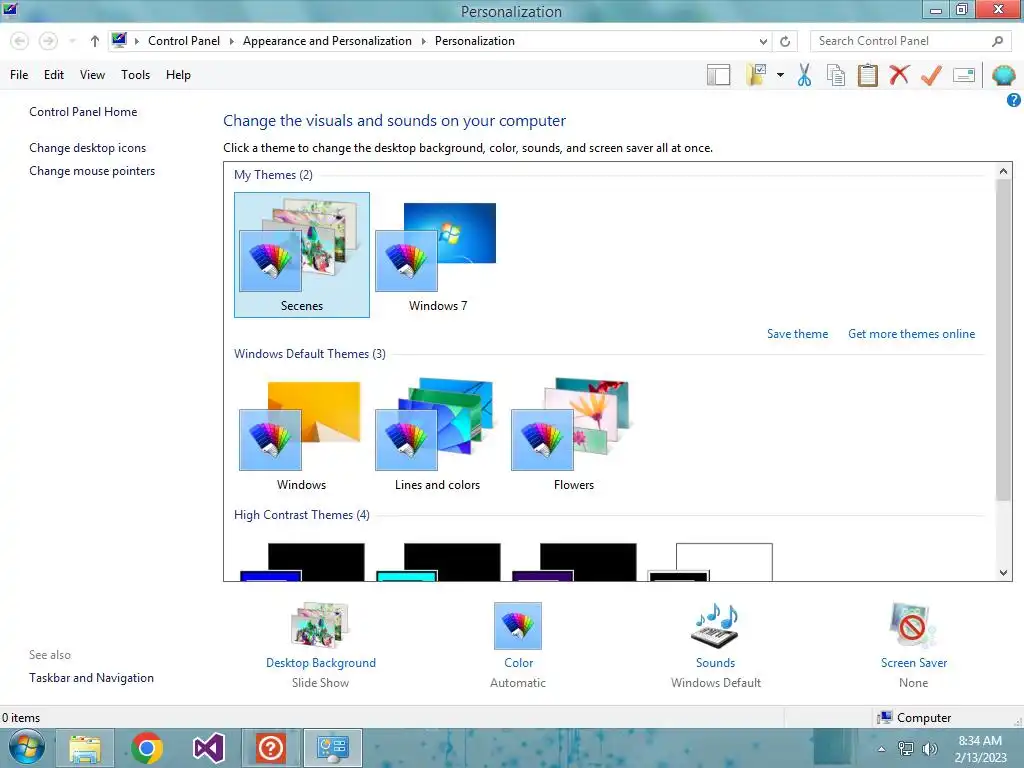The height and width of the screenshot is (768, 1024).
Task: Expand arrow after Appearance and Personalization breadcrumb
Action: click(x=423, y=41)
